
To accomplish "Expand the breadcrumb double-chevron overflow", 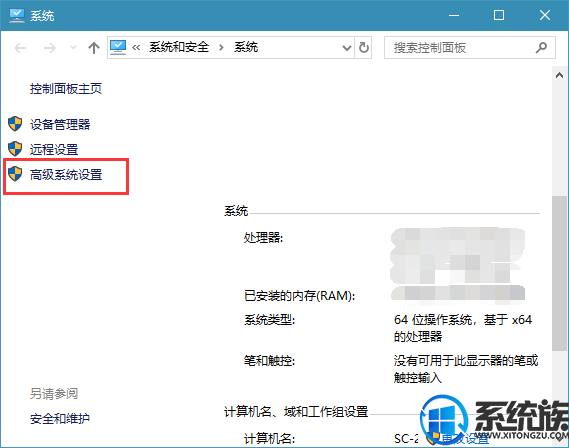I will (x=136, y=48).
